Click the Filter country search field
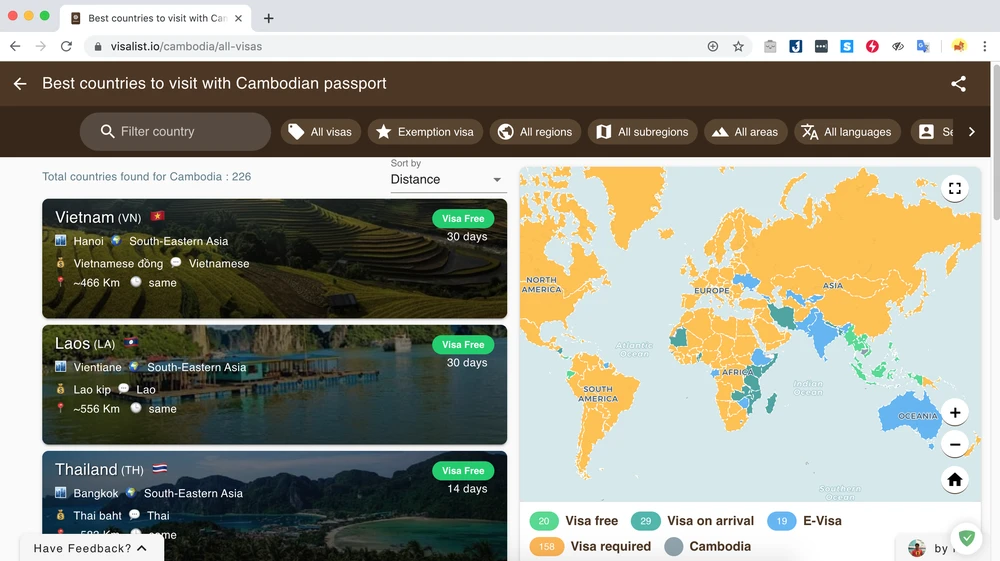The height and width of the screenshot is (561, 1000). pyautogui.click(x=175, y=132)
